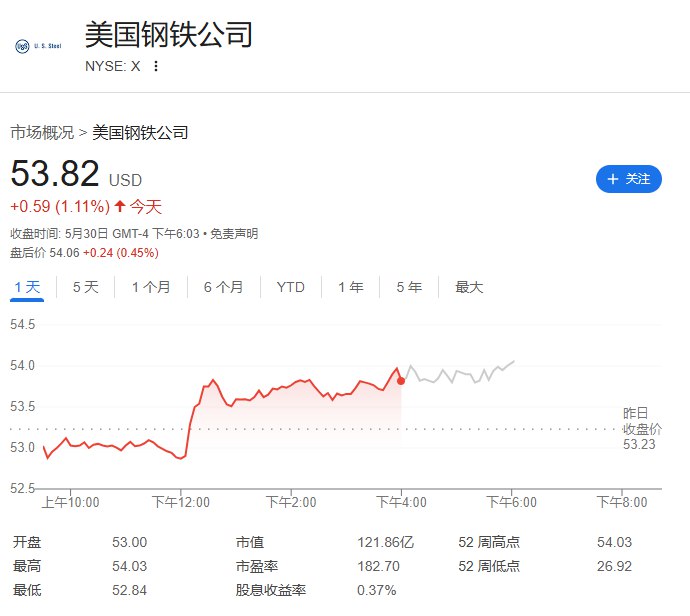Click the 52 周低点 value 26.92
Image resolution: width=690 pixels, height=616 pixels.
click(614, 566)
